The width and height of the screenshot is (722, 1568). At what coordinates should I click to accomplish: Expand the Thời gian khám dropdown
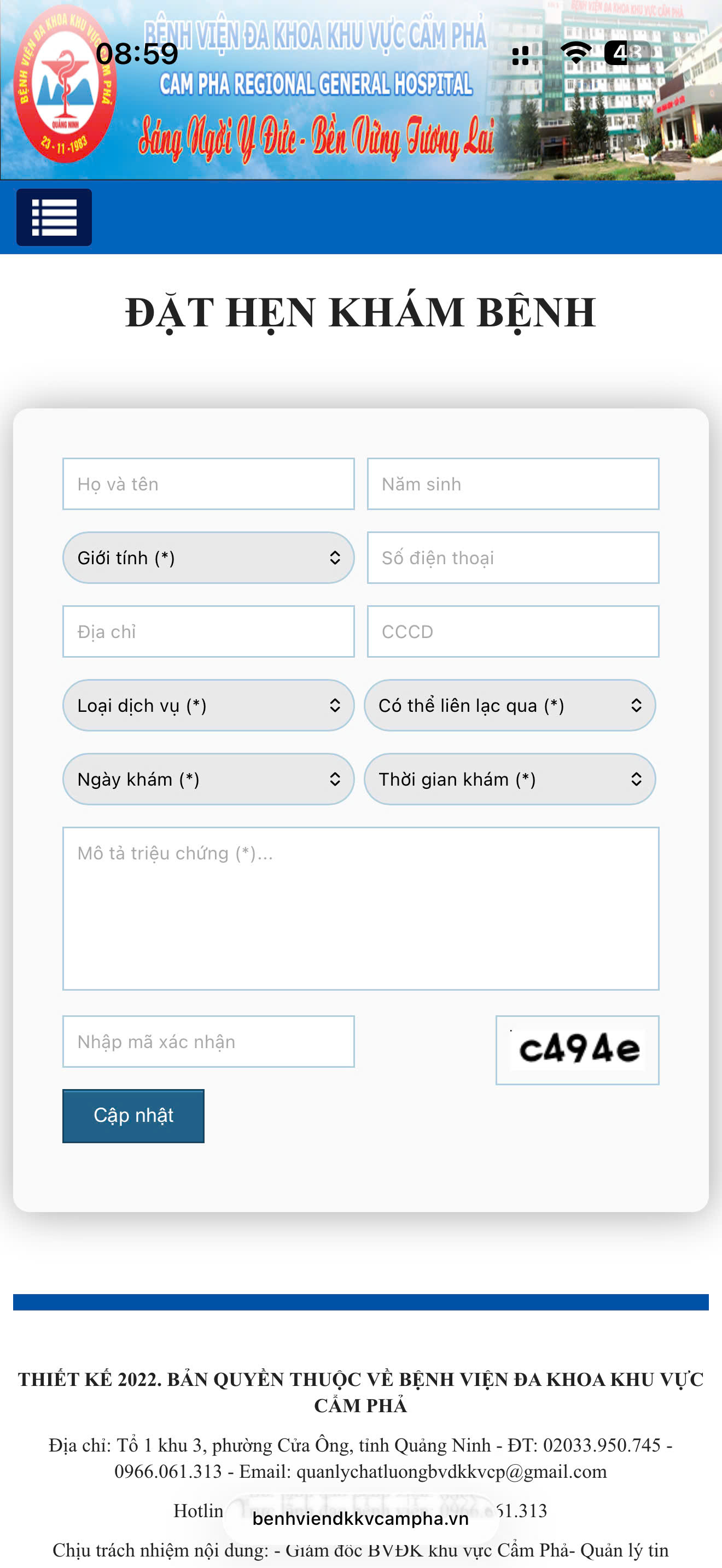coord(510,779)
